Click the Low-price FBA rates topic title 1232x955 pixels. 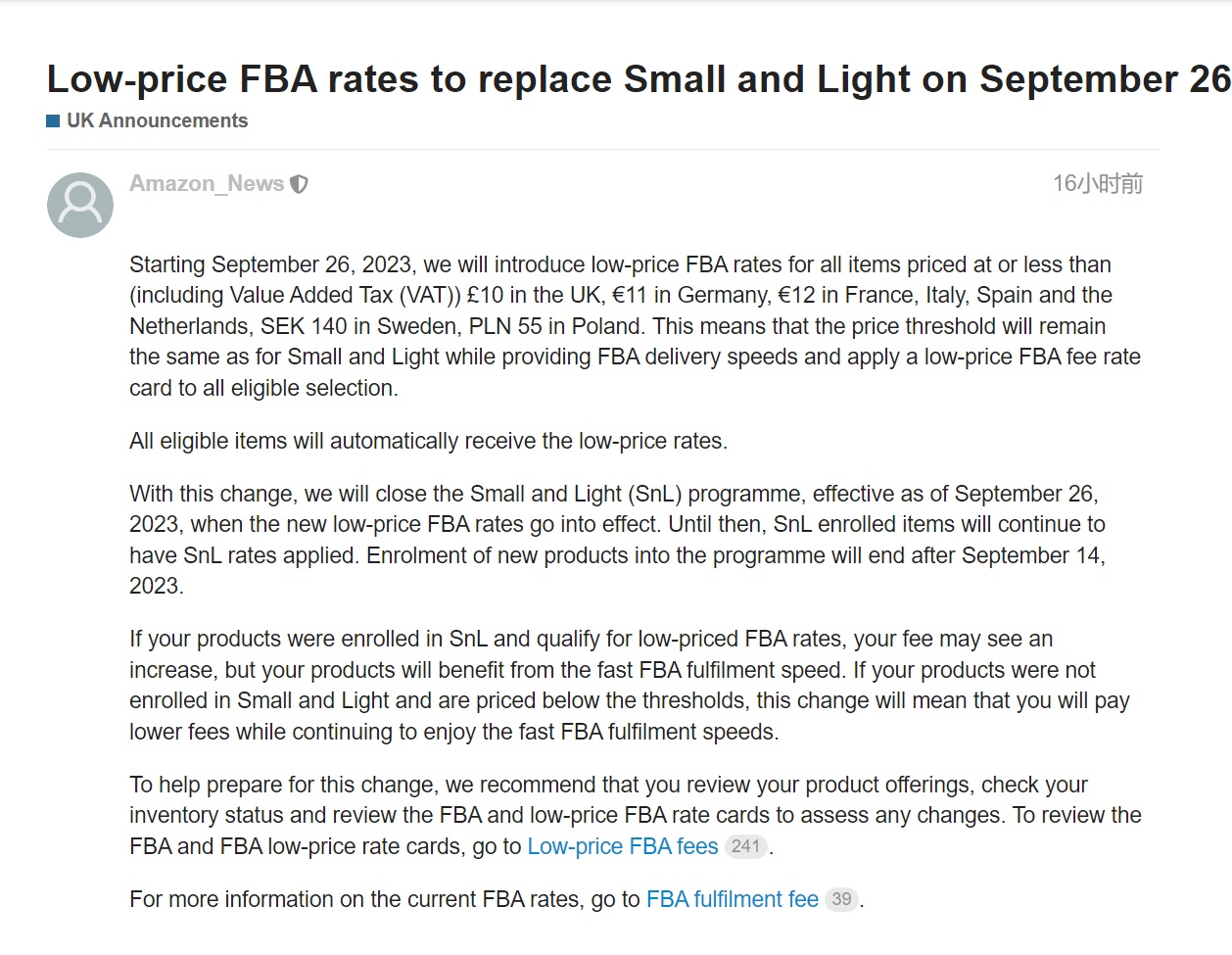[639, 79]
